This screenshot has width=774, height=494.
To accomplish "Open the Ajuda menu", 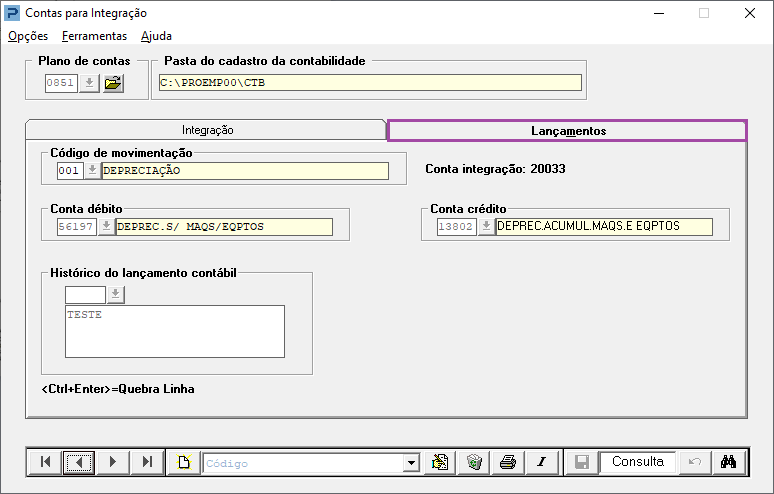I will click(156, 36).
